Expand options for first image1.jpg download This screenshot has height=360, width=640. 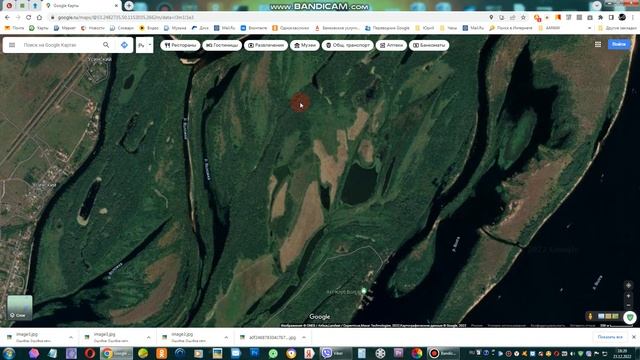71,338
